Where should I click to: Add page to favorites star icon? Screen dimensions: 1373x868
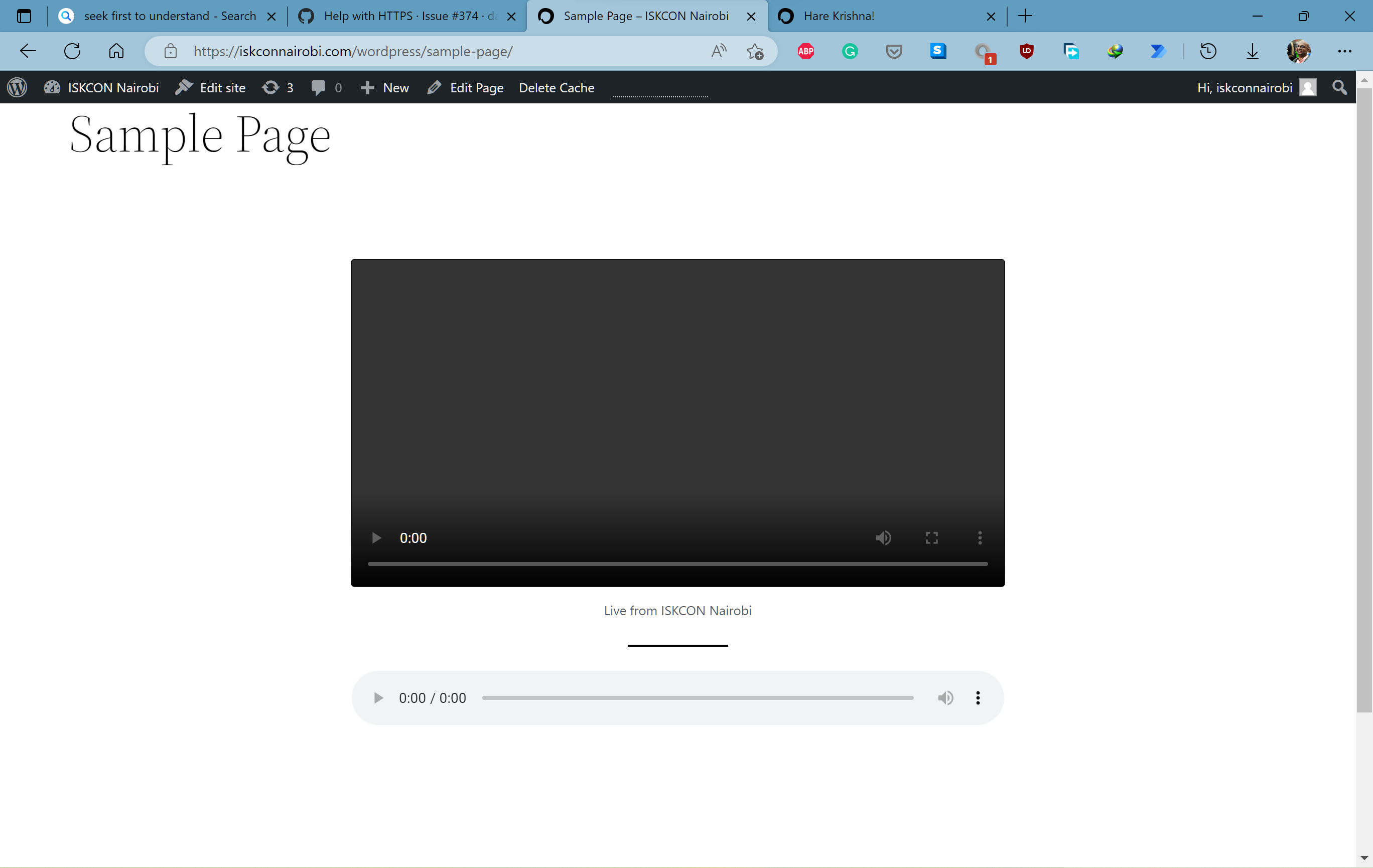pyautogui.click(x=755, y=51)
